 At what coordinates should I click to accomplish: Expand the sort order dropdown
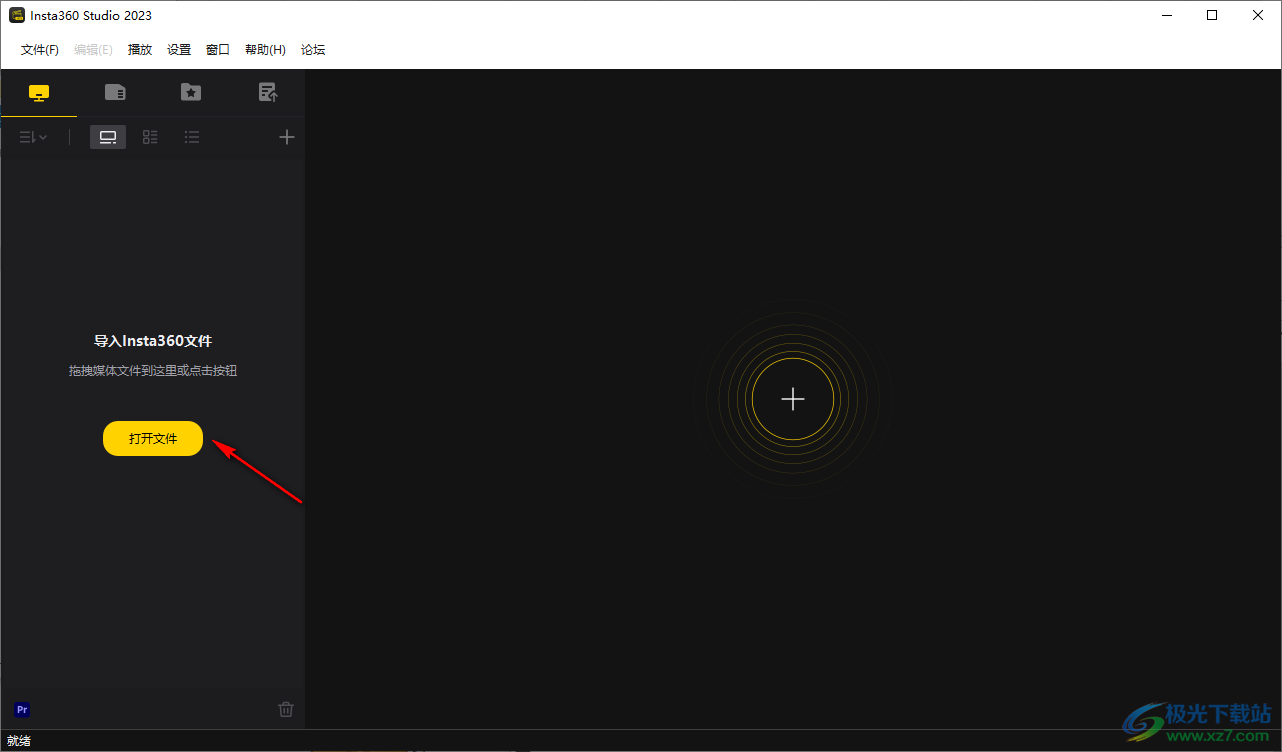click(x=33, y=137)
